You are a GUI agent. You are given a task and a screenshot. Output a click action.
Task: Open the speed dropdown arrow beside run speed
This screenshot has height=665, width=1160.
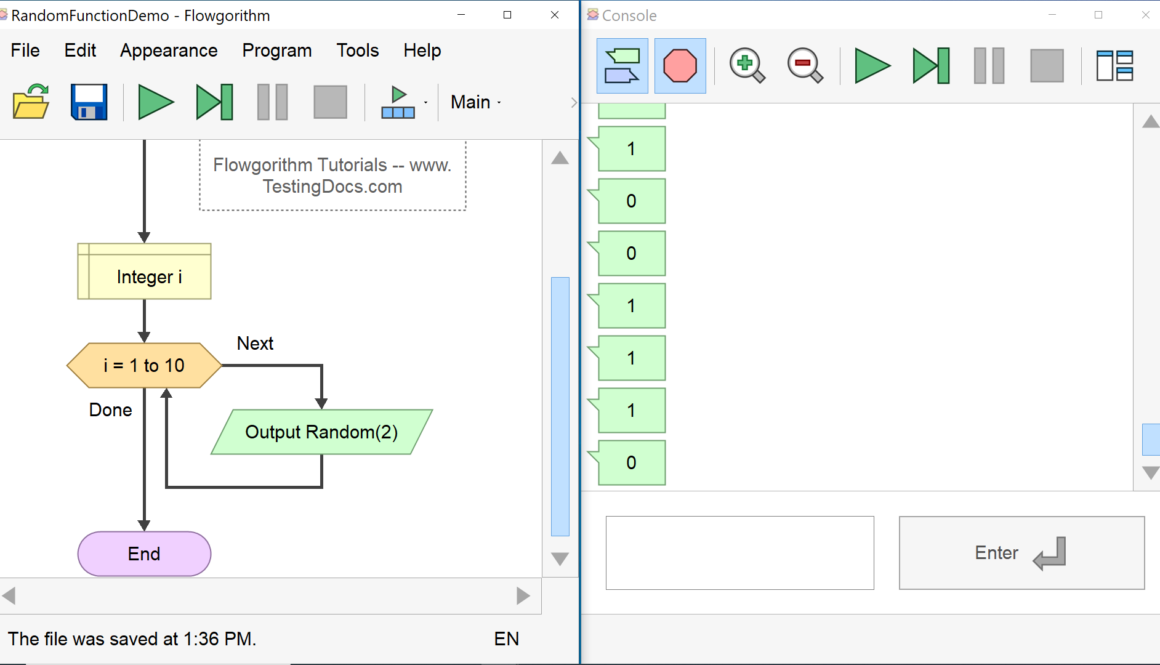[x=425, y=103]
